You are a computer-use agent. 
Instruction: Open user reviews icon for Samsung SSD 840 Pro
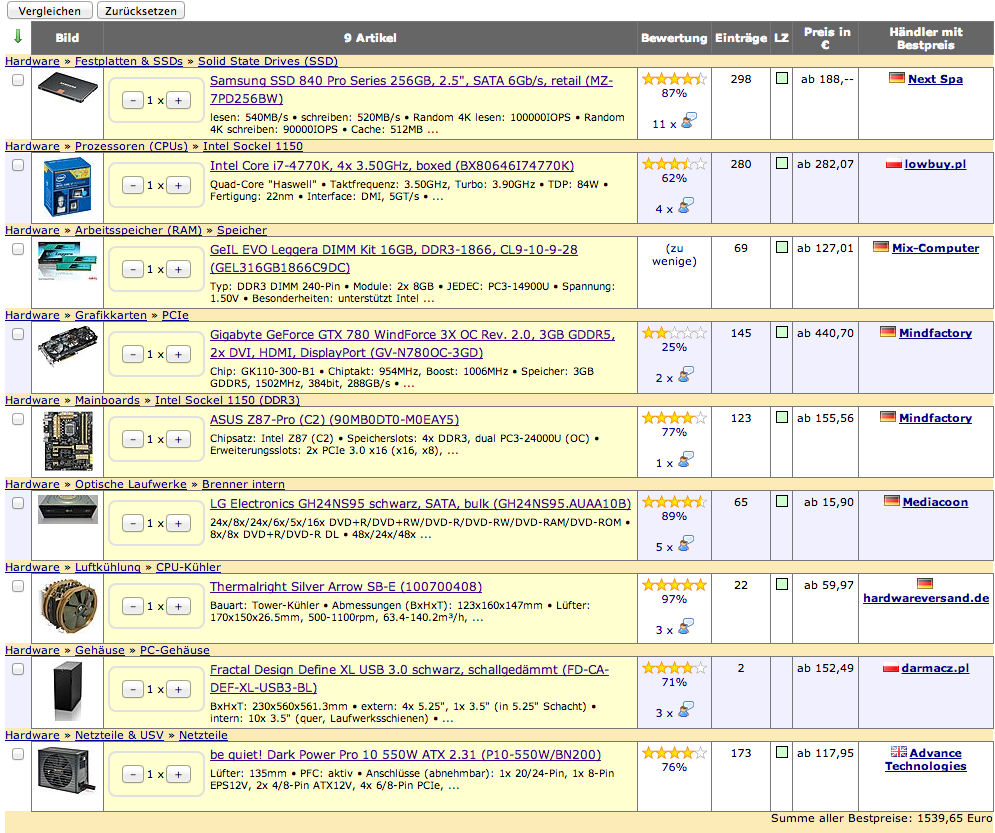[x=689, y=121]
